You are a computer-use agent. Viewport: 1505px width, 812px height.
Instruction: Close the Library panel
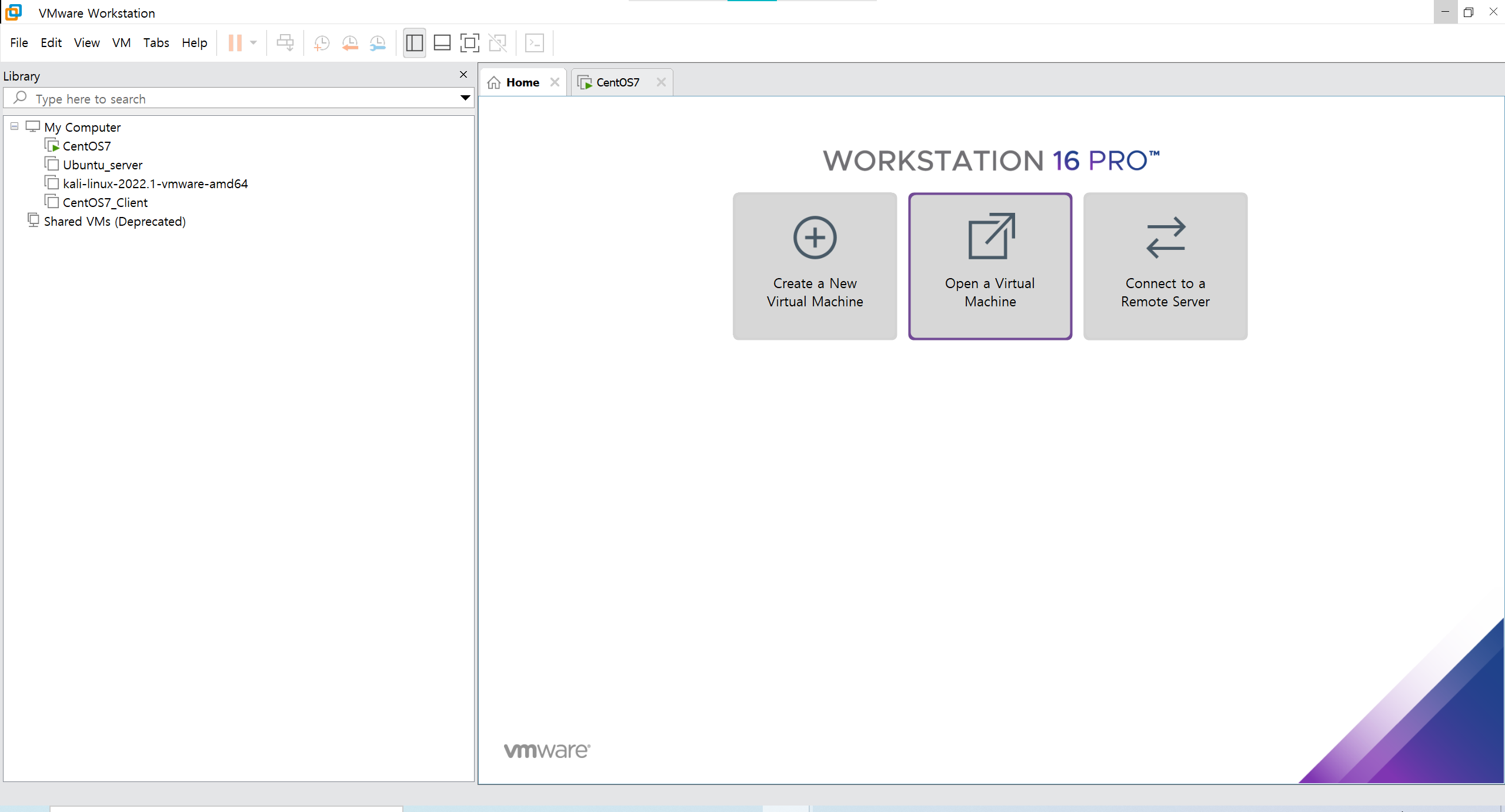tap(463, 75)
